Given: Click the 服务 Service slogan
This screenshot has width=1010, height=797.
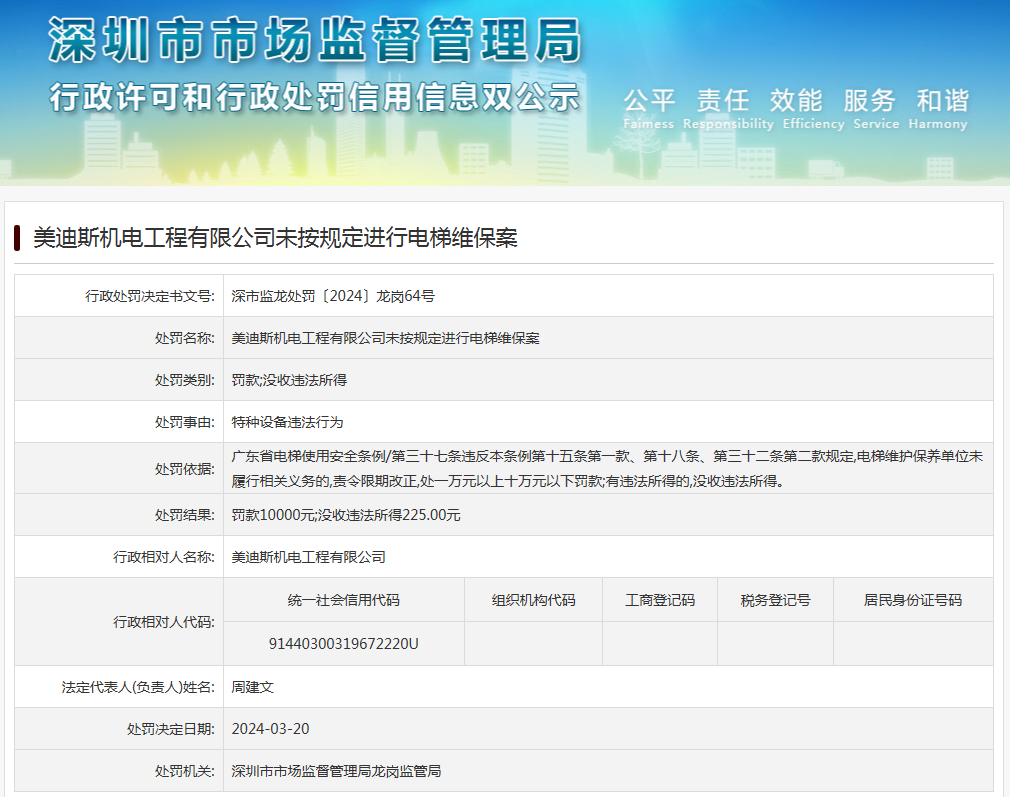Looking at the screenshot, I should tap(876, 109).
